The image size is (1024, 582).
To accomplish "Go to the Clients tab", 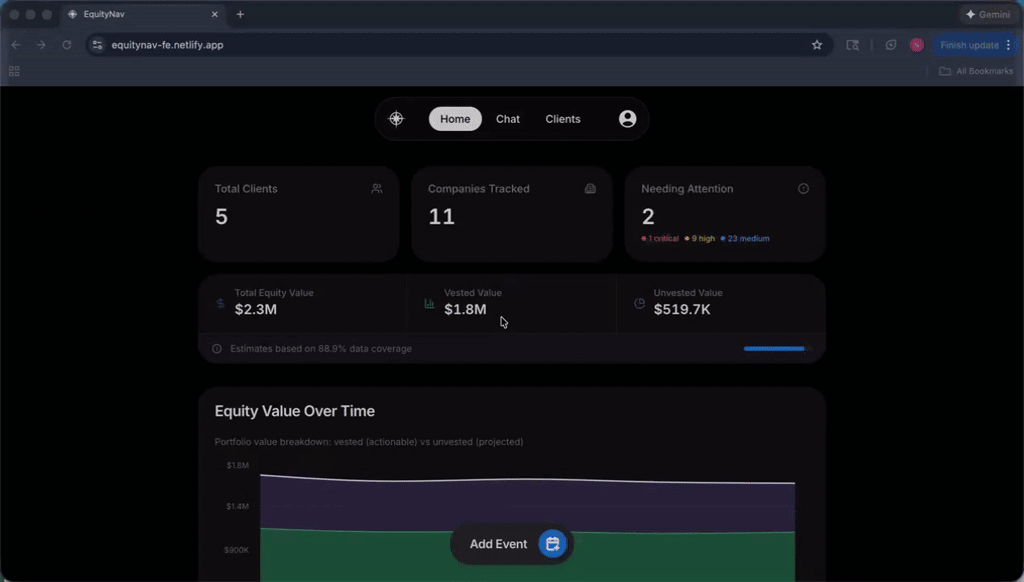I will pos(563,119).
